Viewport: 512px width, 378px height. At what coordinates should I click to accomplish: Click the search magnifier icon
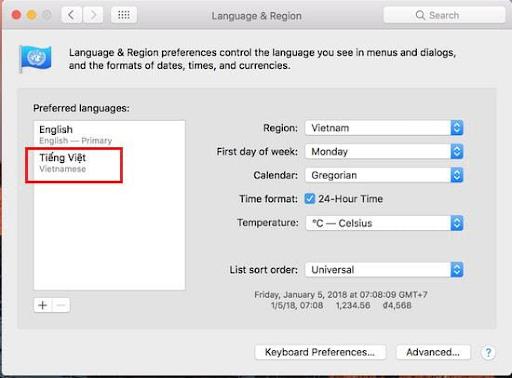(x=420, y=15)
